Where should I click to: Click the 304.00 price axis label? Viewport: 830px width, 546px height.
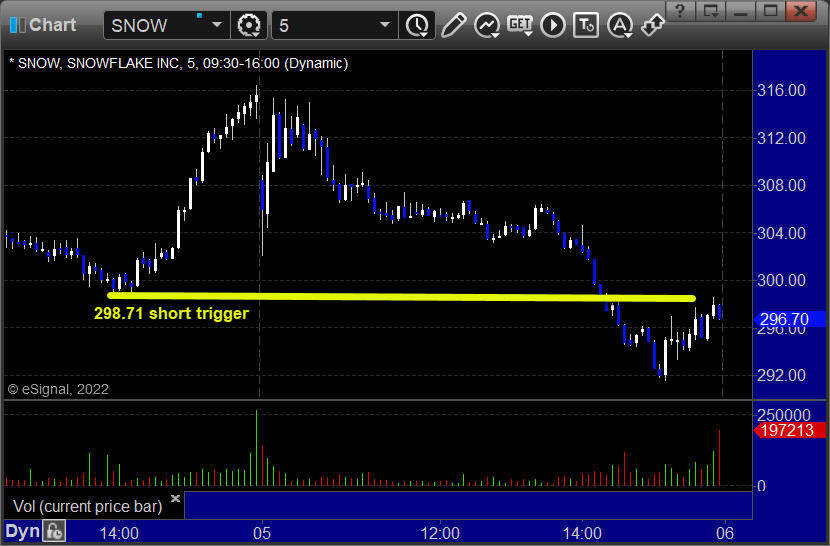click(781, 233)
